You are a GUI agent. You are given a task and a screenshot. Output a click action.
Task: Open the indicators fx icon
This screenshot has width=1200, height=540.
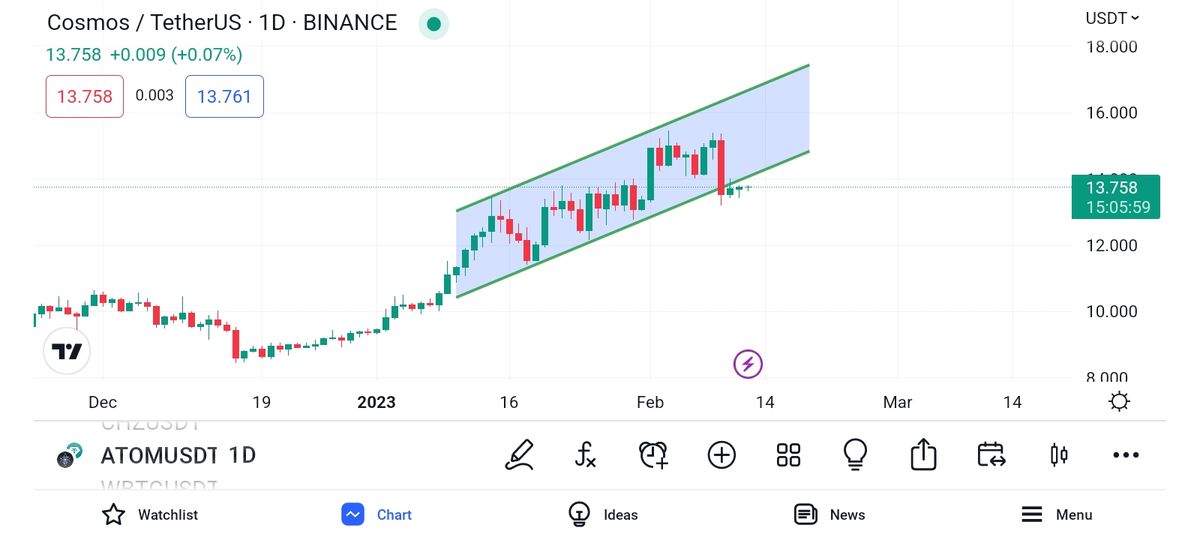[586, 455]
